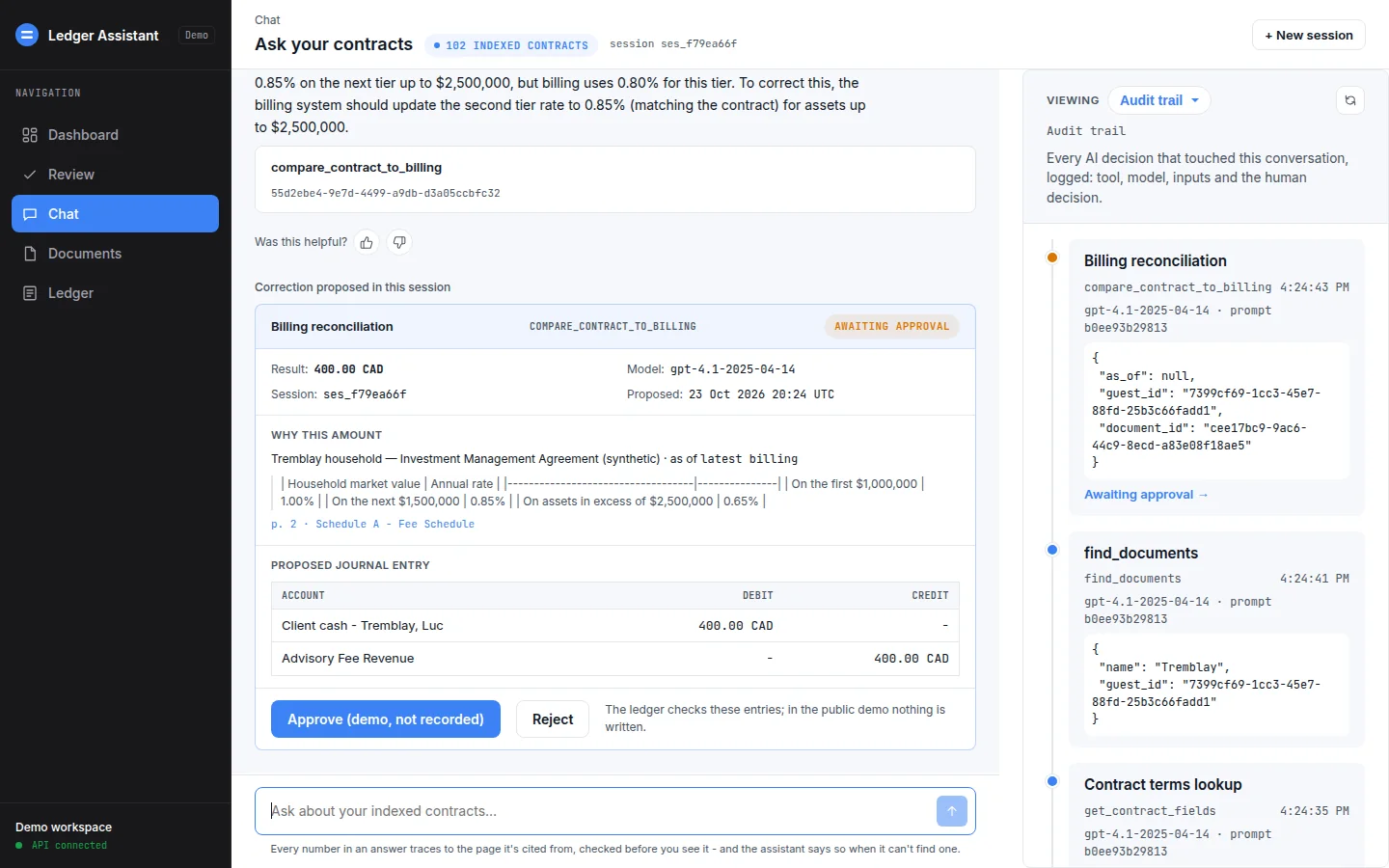Click the Ledger Assistant logo icon
The height and width of the screenshot is (868, 1389).
[x=27, y=35]
